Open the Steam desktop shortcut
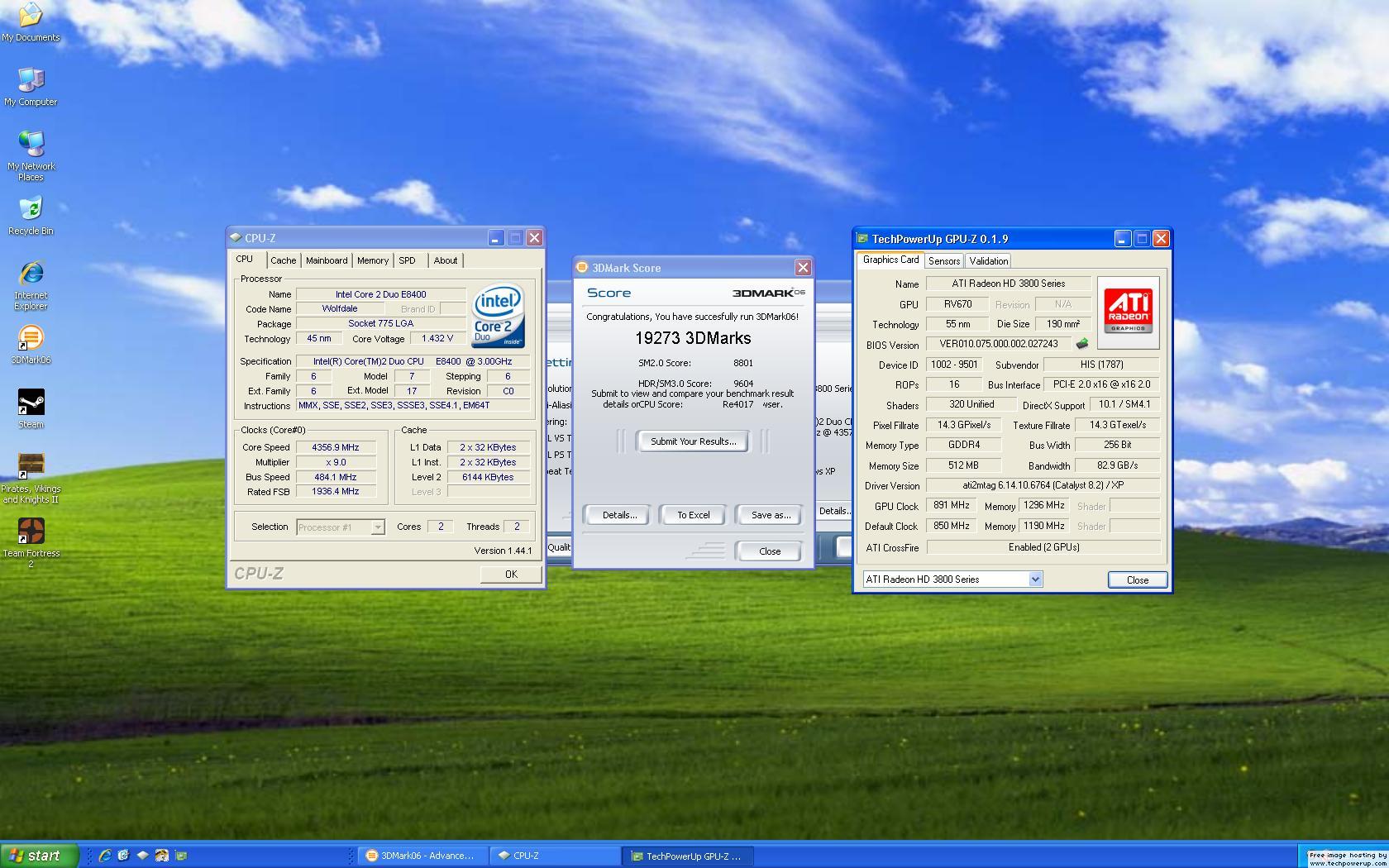Image resolution: width=1389 pixels, height=868 pixels. pos(31,408)
